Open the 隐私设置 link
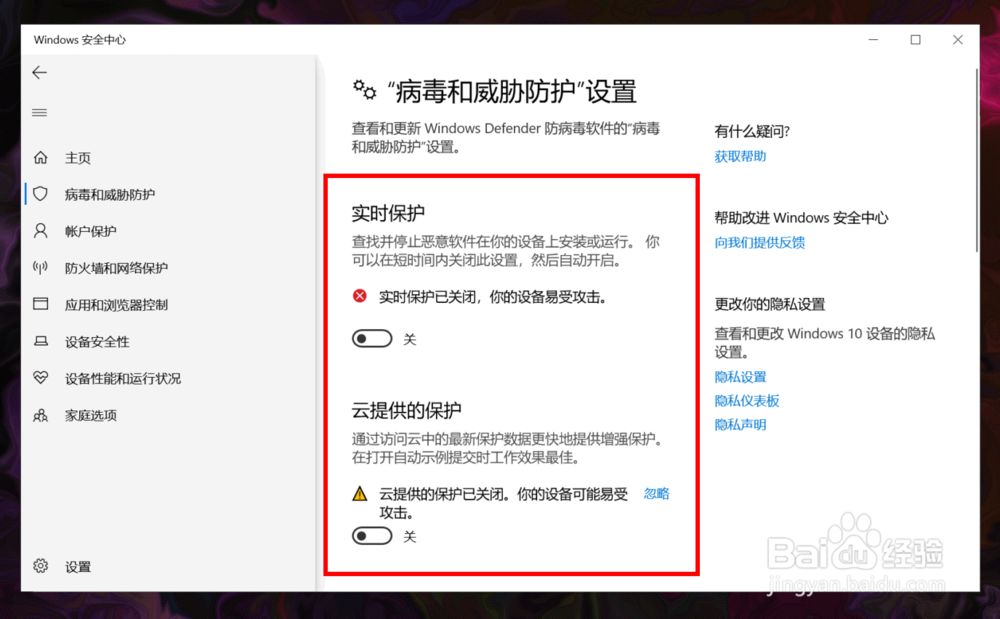The width and height of the screenshot is (1000, 619). pyautogui.click(x=740, y=377)
